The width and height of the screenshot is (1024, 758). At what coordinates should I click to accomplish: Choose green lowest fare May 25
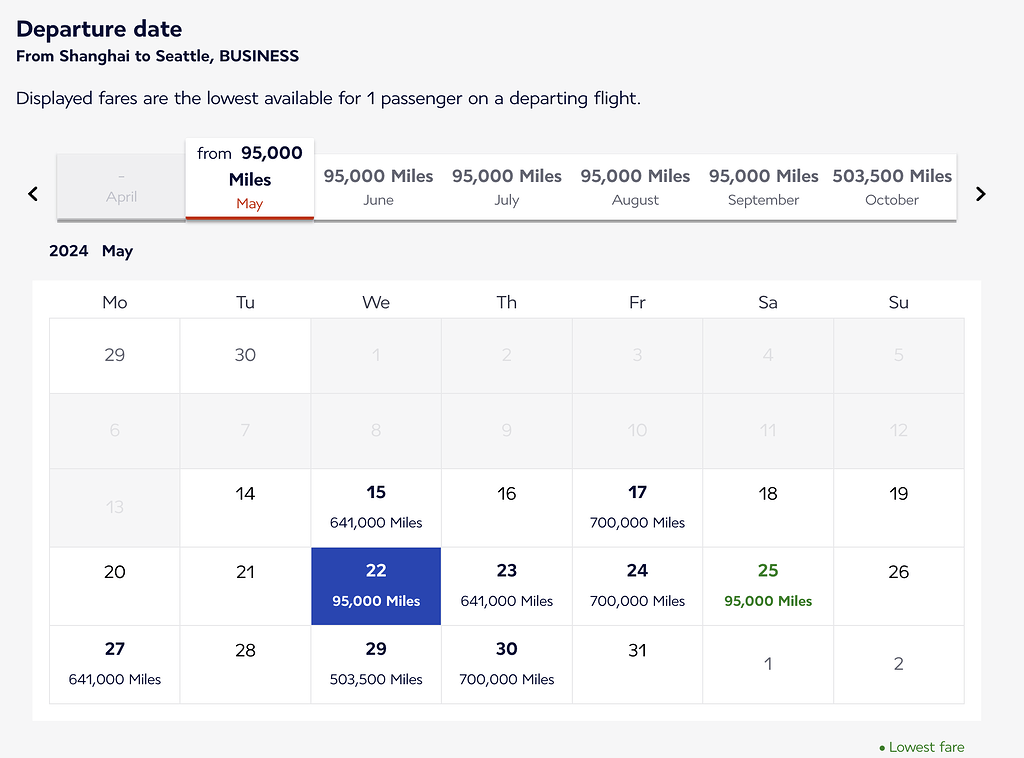[768, 586]
